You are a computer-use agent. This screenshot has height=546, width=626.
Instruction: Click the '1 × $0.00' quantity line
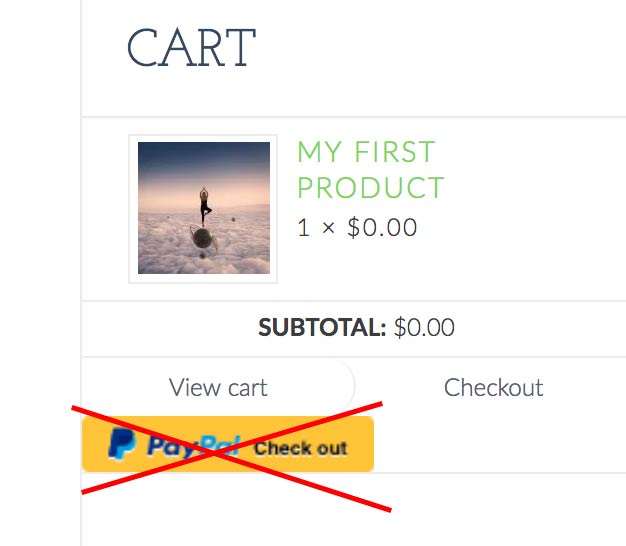357,228
